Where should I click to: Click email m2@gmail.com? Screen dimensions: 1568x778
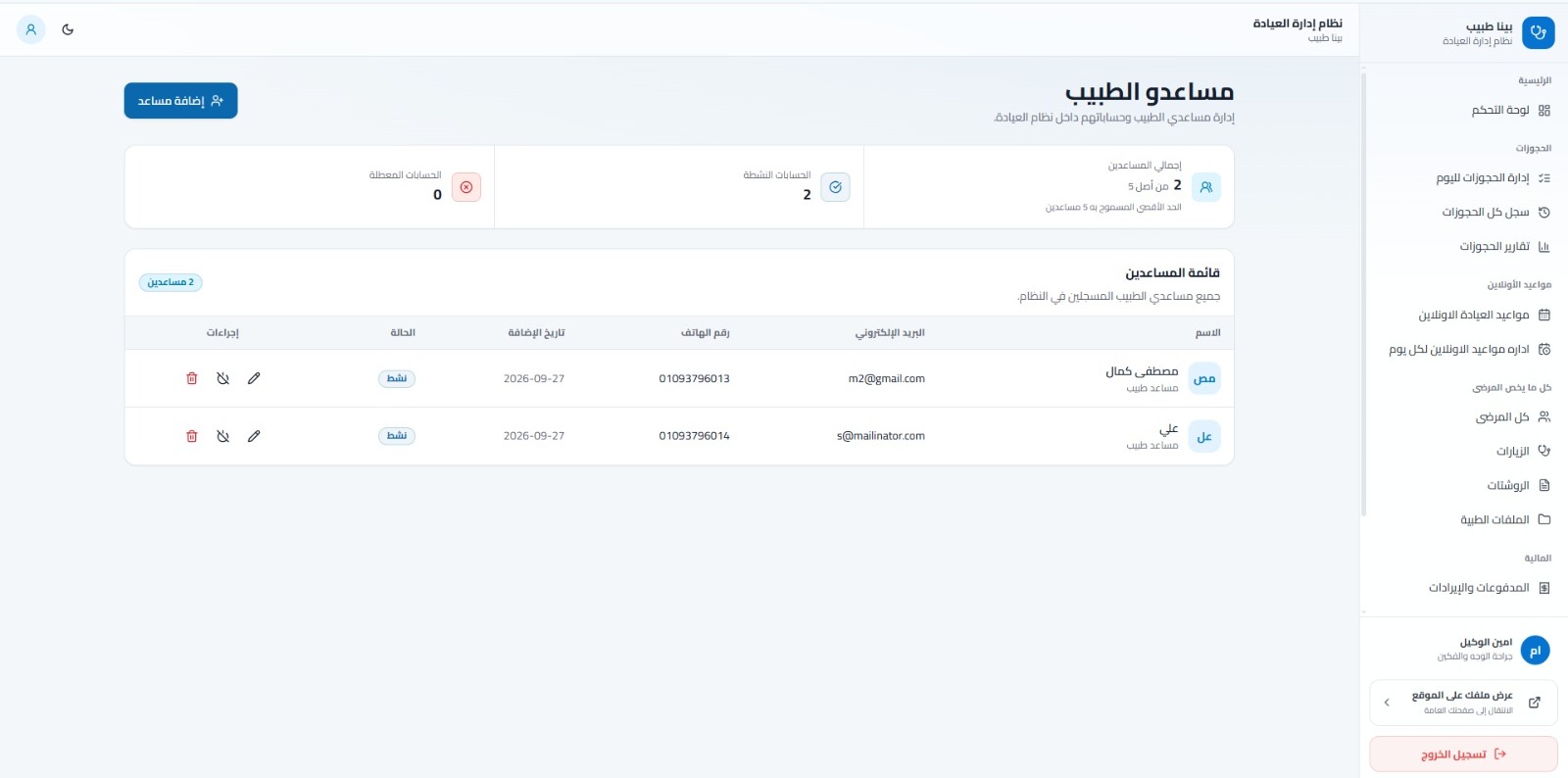(887, 378)
